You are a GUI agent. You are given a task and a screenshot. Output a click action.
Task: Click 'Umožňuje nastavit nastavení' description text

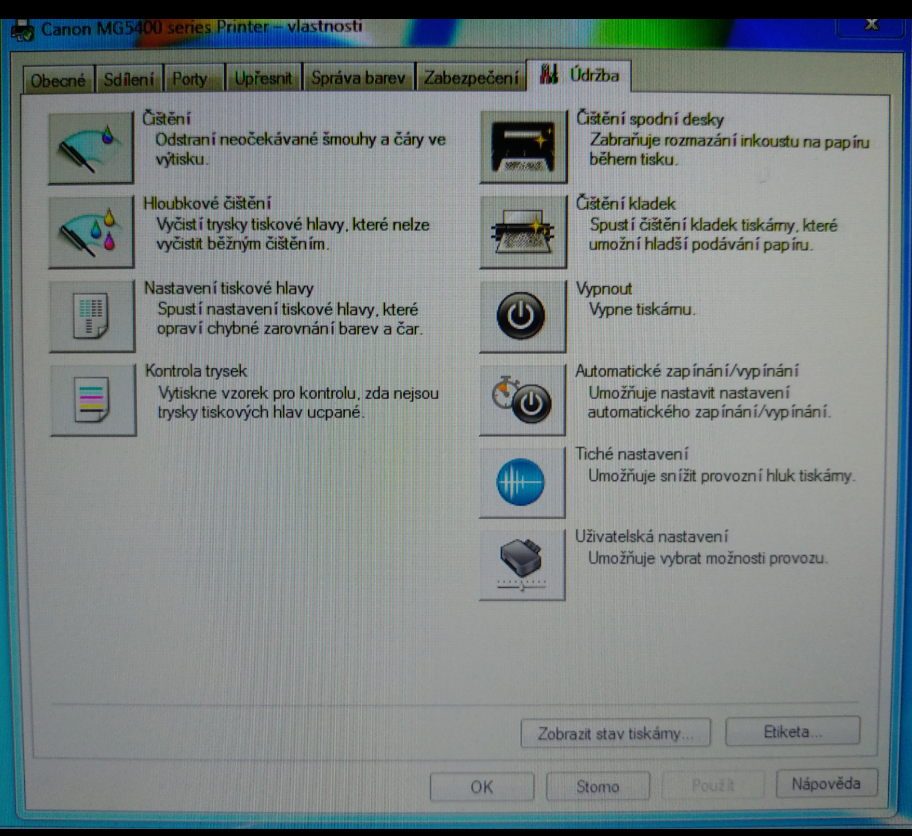coord(710,402)
